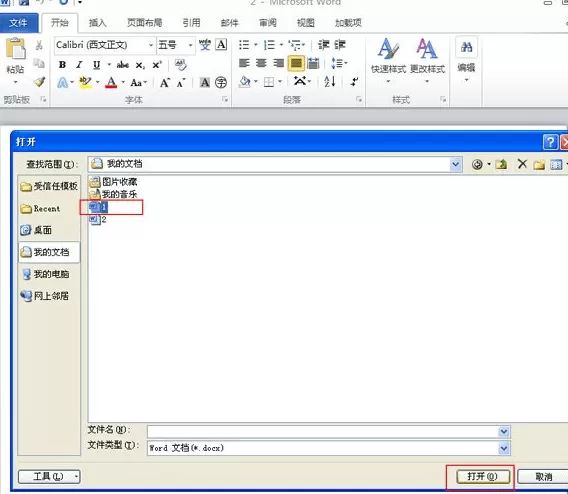Image resolution: width=568 pixels, height=494 pixels.
Task: Click the Open button in dialog
Action: pos(483,477)
